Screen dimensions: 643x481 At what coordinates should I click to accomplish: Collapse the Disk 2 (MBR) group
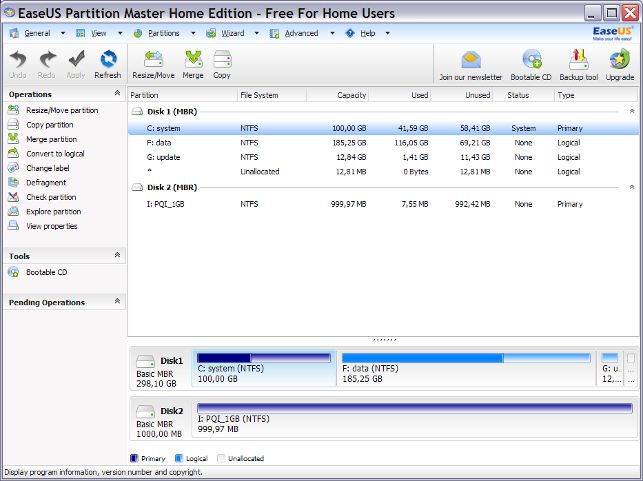tap(632, 187)
